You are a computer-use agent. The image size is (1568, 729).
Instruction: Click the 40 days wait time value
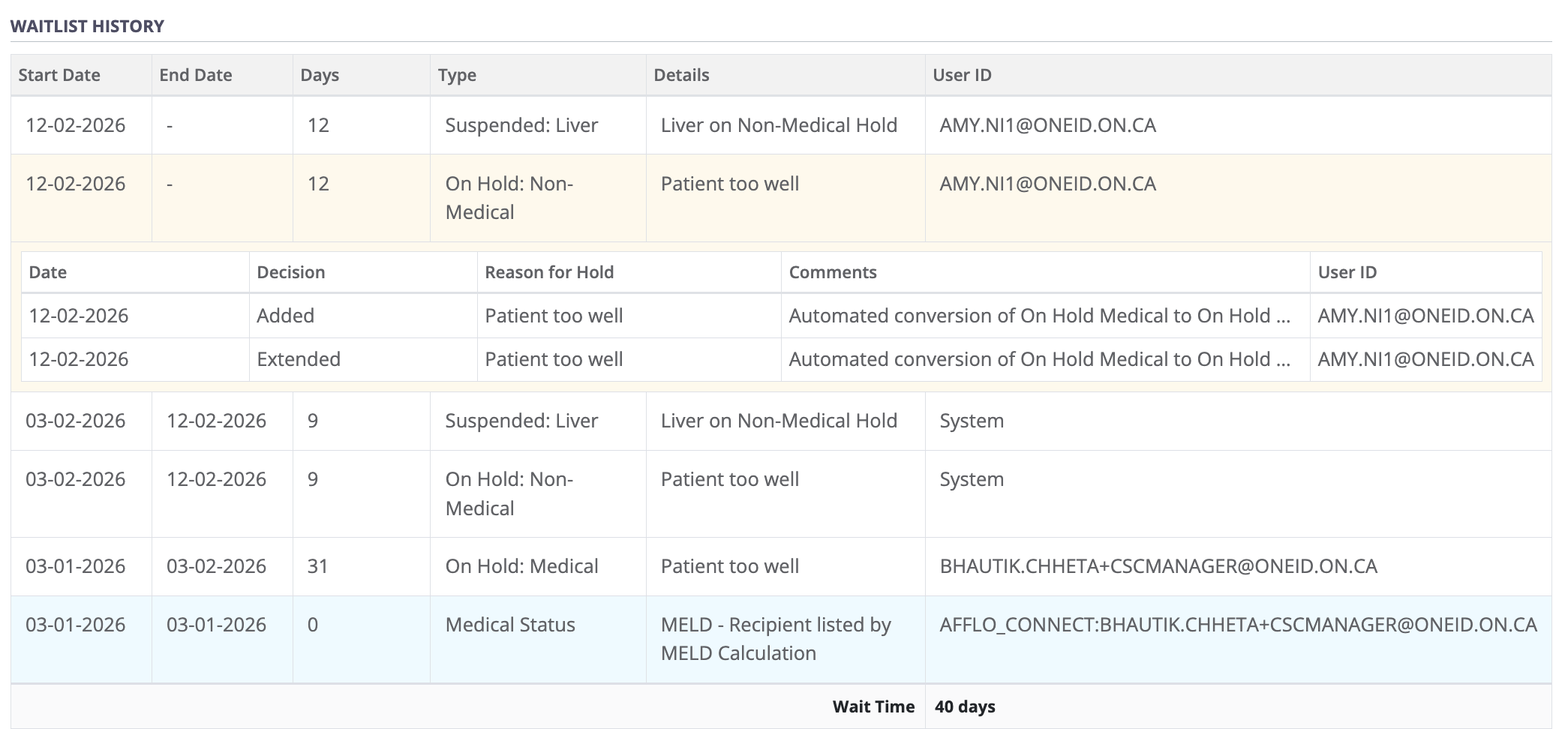pyautogui.click(x=965, y=706)
